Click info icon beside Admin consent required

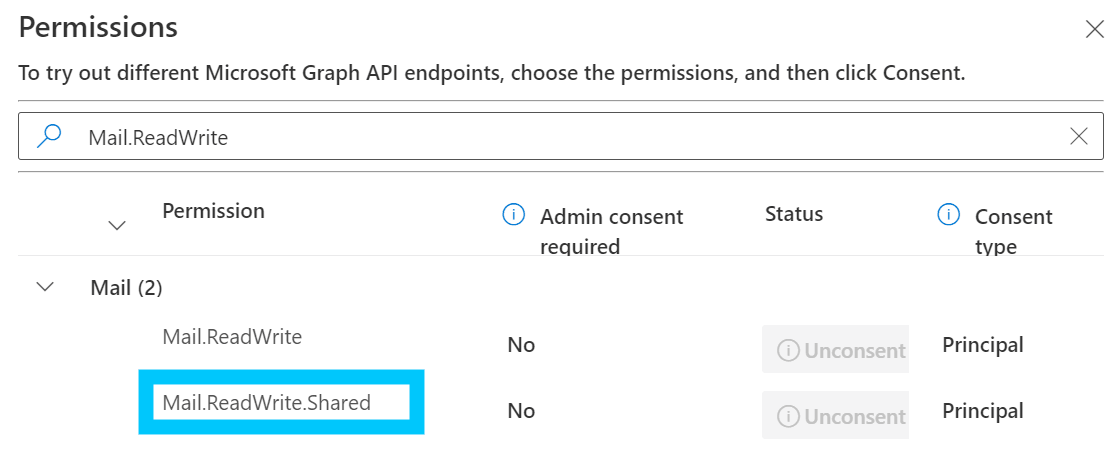pyautogui.click(x=514, y=214)
